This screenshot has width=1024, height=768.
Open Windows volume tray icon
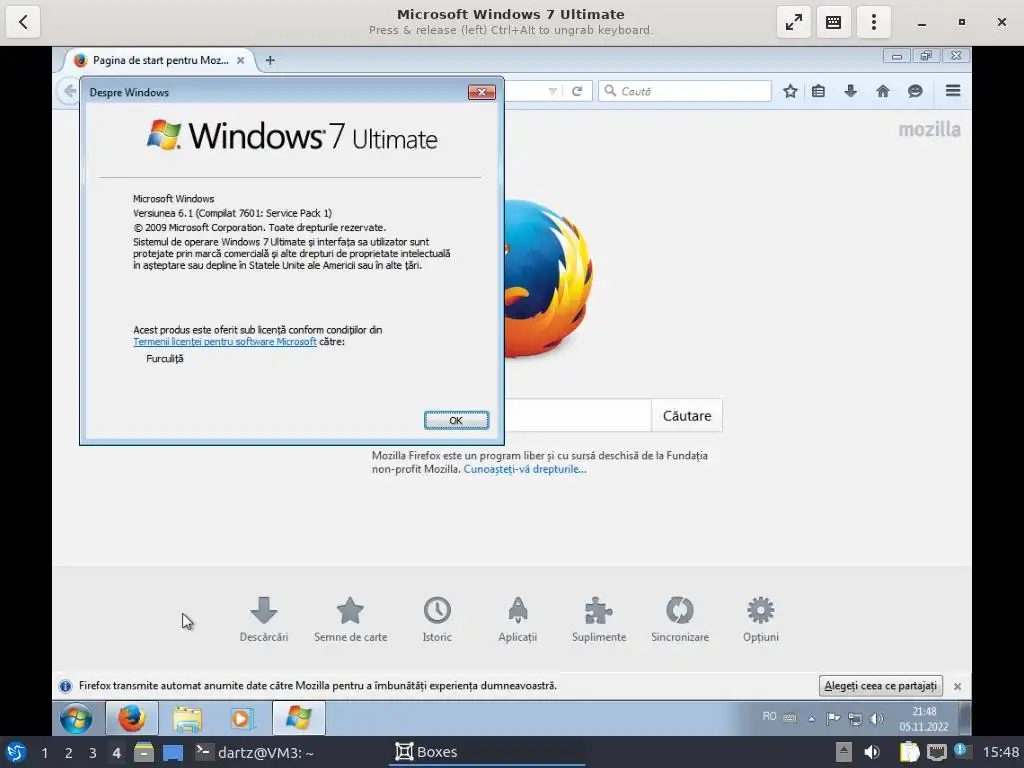coord(876,719)
